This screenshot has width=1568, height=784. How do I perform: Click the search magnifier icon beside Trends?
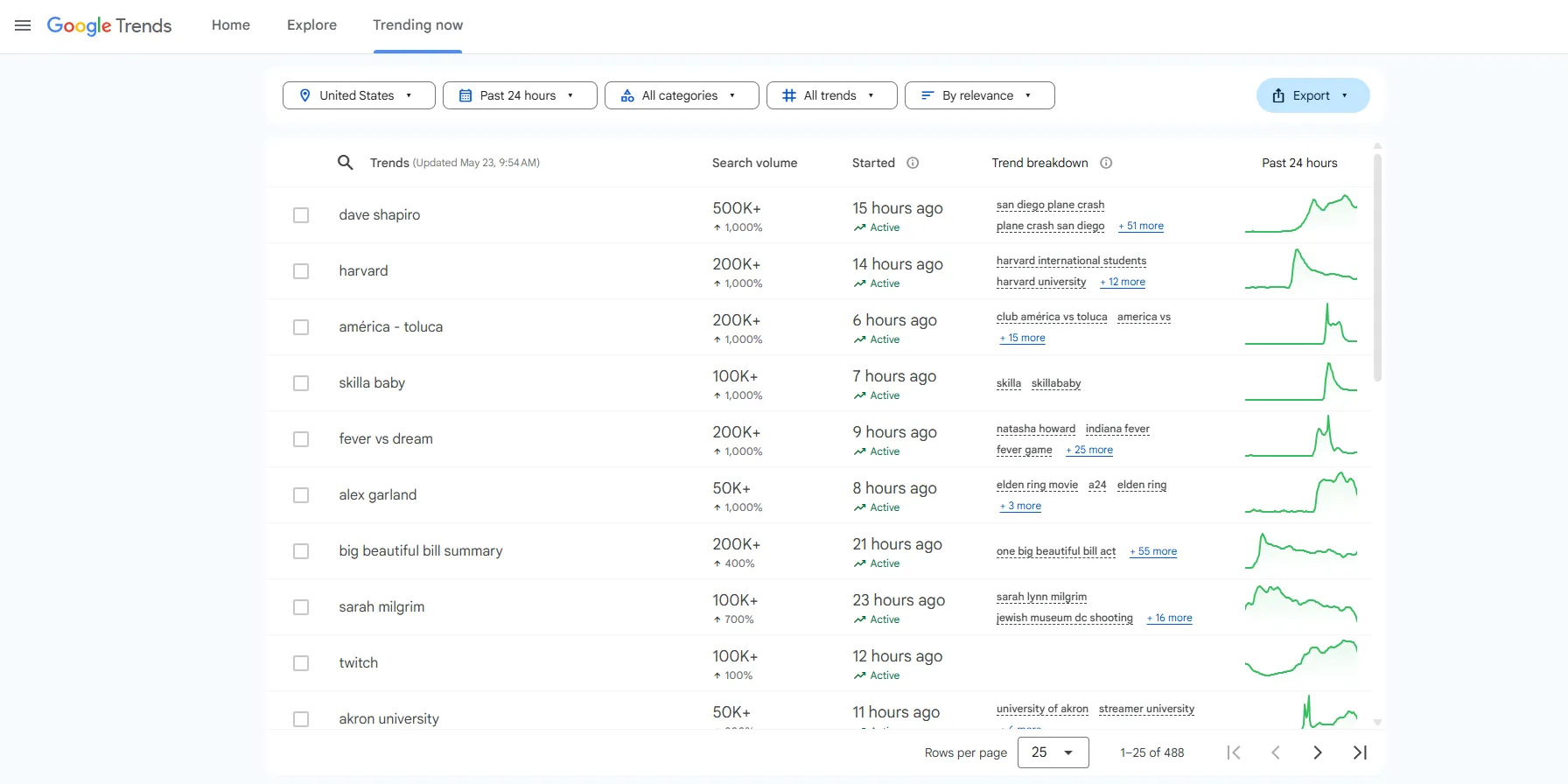pyautogui.click(x=346, y=163)
